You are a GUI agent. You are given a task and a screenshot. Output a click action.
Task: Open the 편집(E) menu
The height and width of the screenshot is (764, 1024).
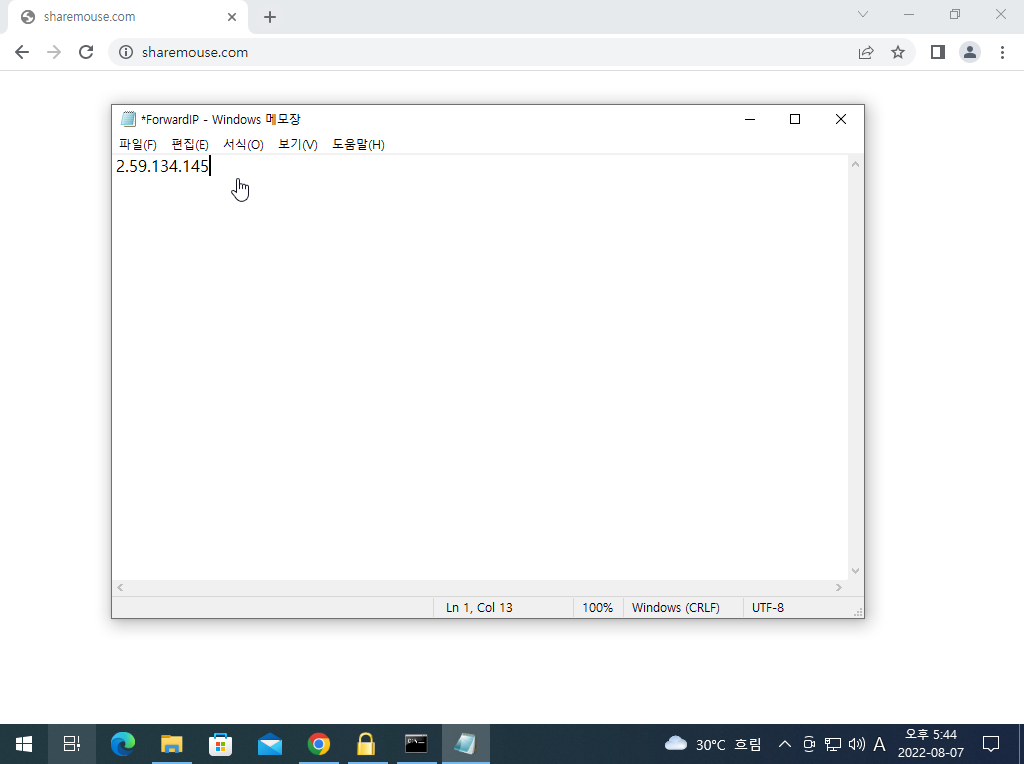coord(190,145)
